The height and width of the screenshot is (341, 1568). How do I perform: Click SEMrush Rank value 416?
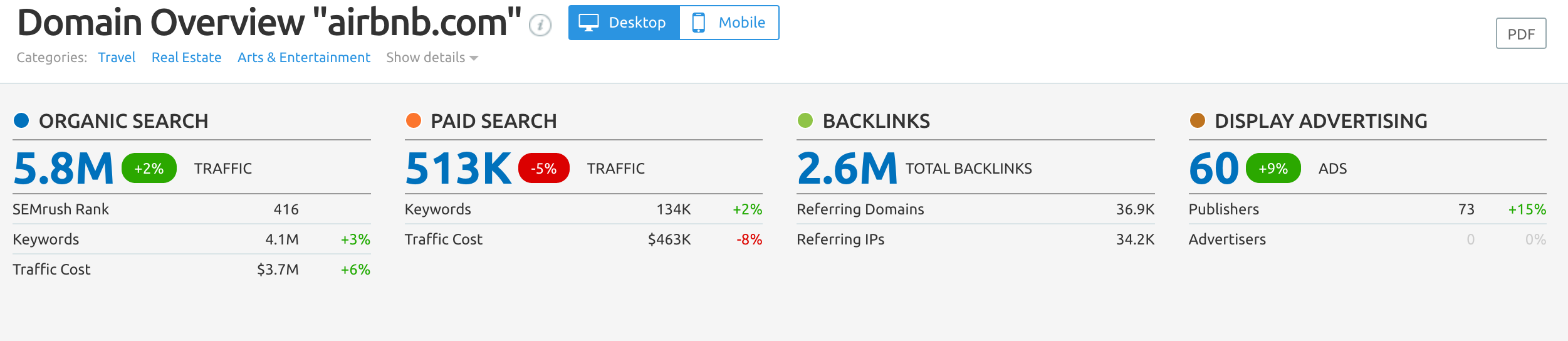[286, 209]
